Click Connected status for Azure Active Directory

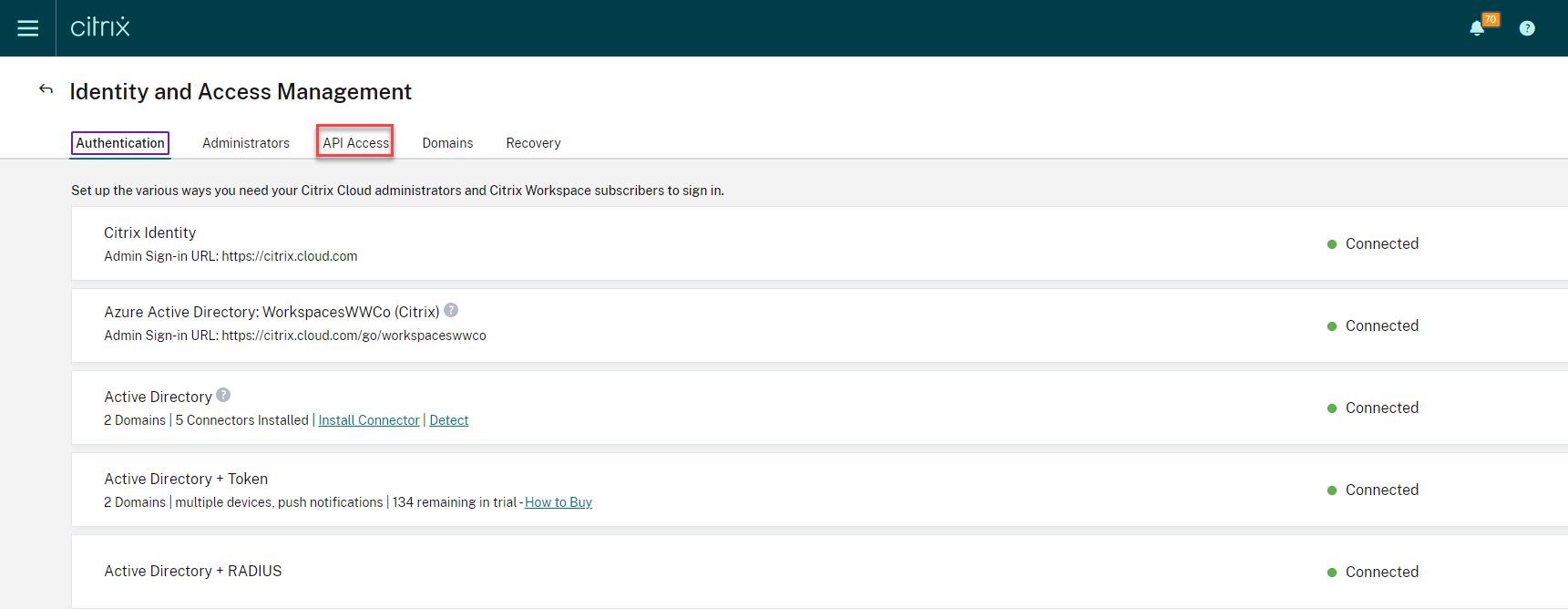[1381, 326]
